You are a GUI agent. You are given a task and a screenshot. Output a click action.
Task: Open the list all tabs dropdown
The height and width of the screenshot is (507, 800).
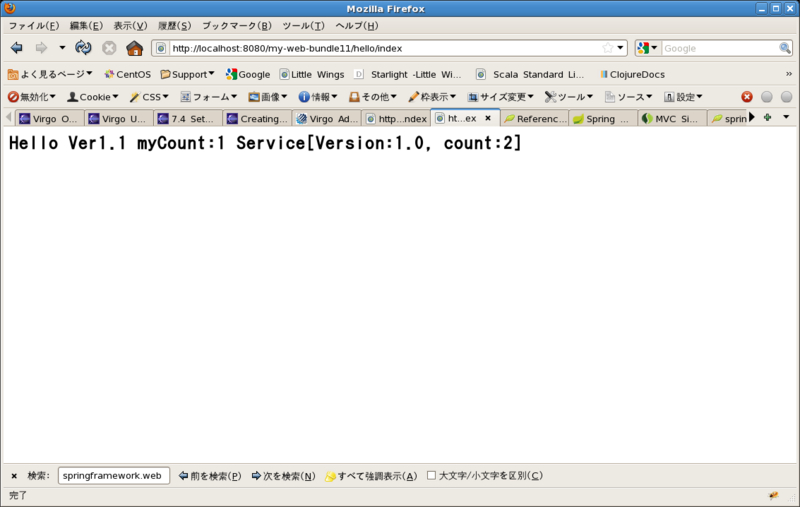coord(786,118)
